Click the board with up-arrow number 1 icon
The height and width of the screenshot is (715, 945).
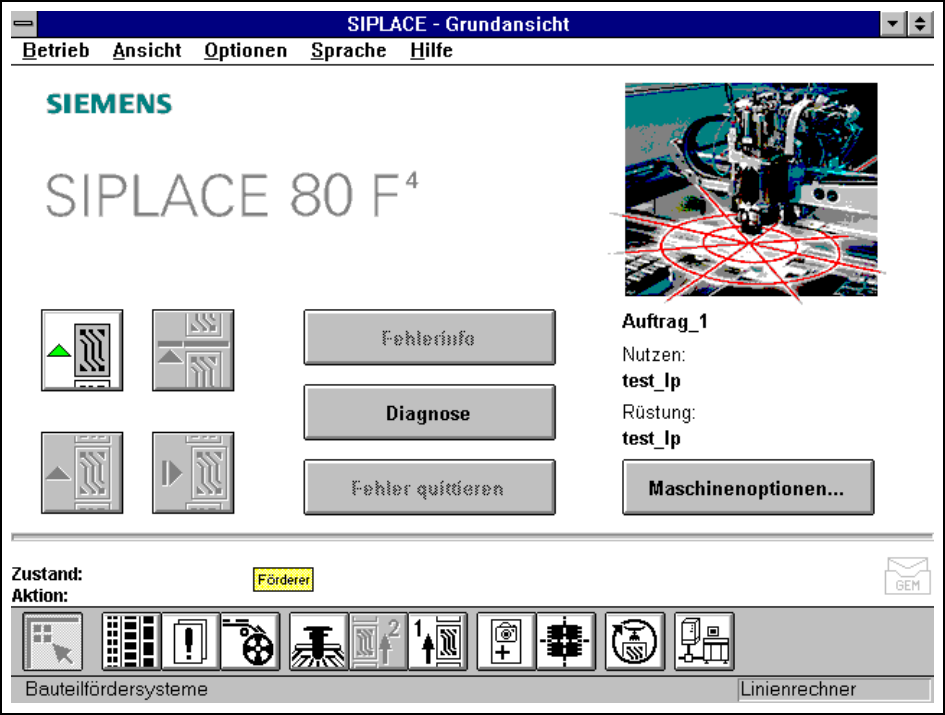pos(437,641)
